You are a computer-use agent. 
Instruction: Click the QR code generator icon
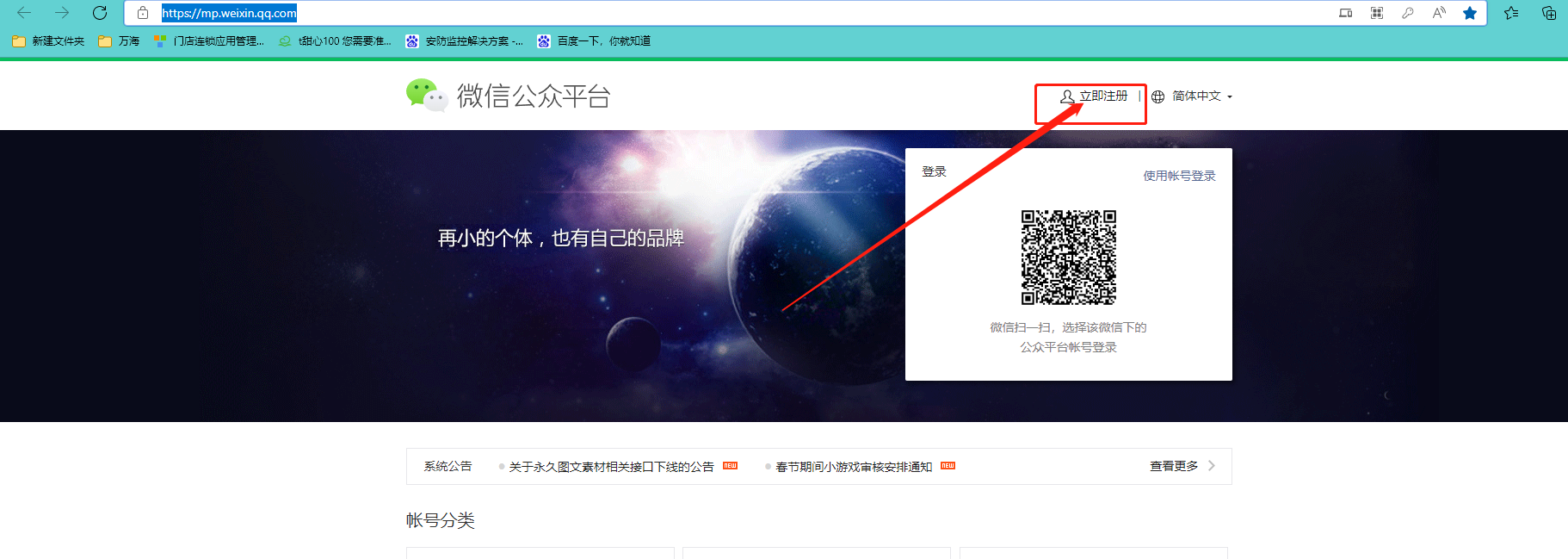[1377, 13]
